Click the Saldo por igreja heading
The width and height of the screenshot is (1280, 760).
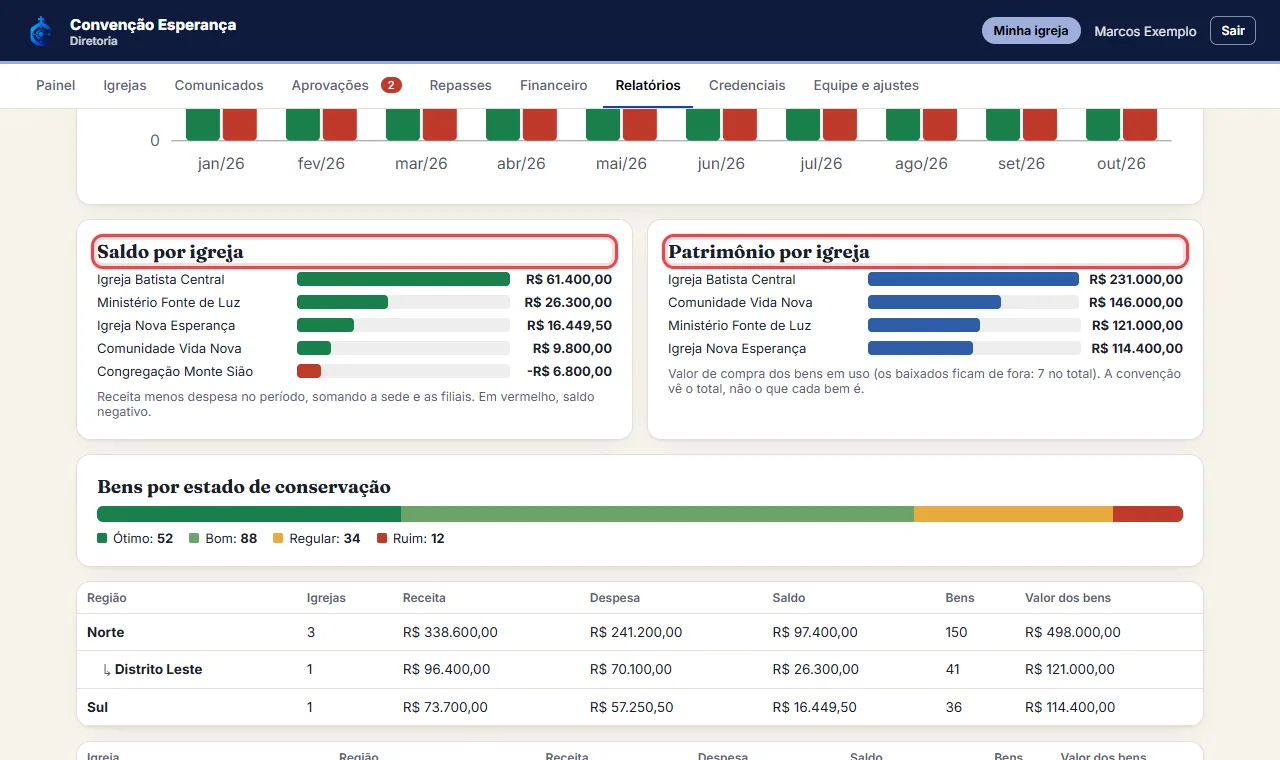(170, 252)
